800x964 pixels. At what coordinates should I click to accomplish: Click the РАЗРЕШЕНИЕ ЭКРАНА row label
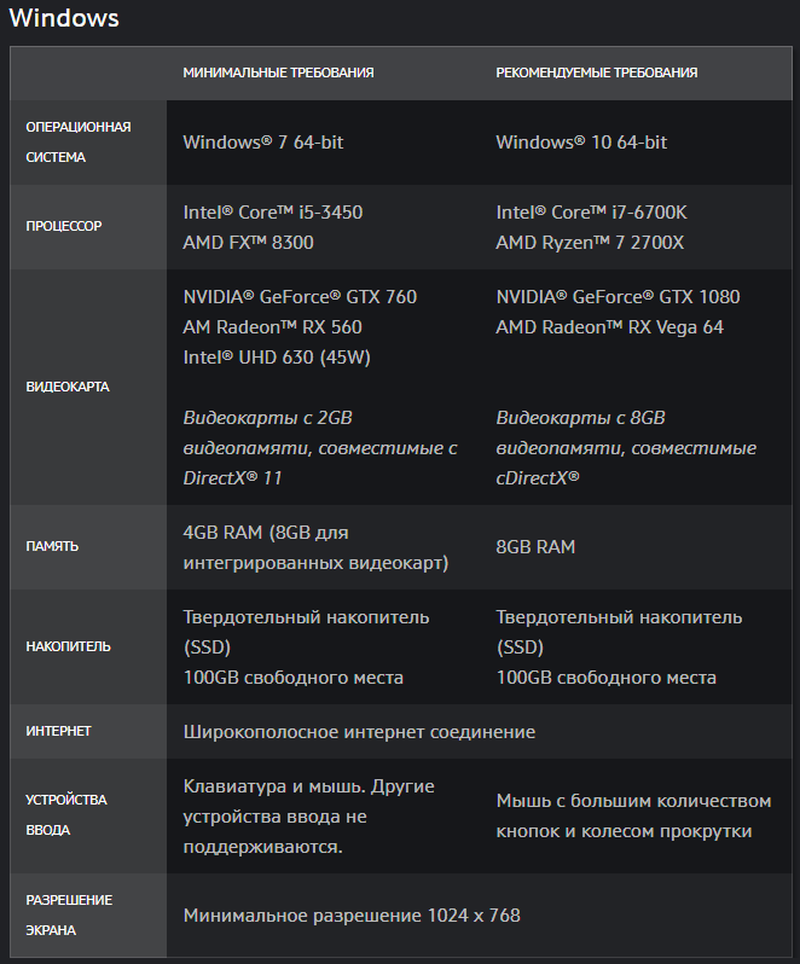(69, 915)
